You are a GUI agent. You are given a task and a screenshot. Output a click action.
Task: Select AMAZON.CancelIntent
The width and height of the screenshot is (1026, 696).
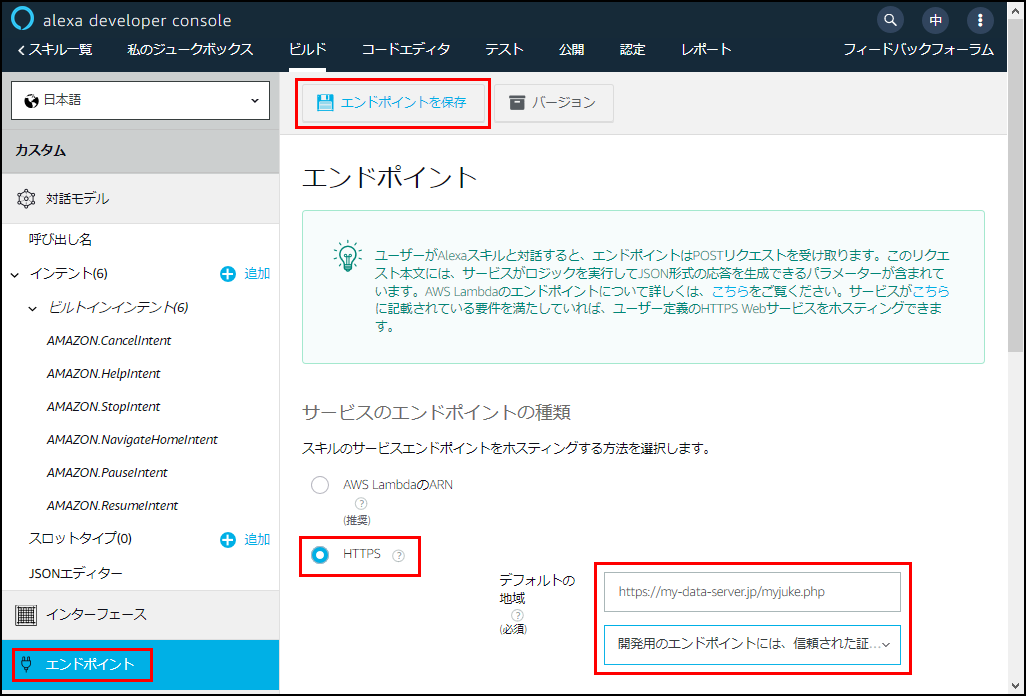tap(109, 341)
